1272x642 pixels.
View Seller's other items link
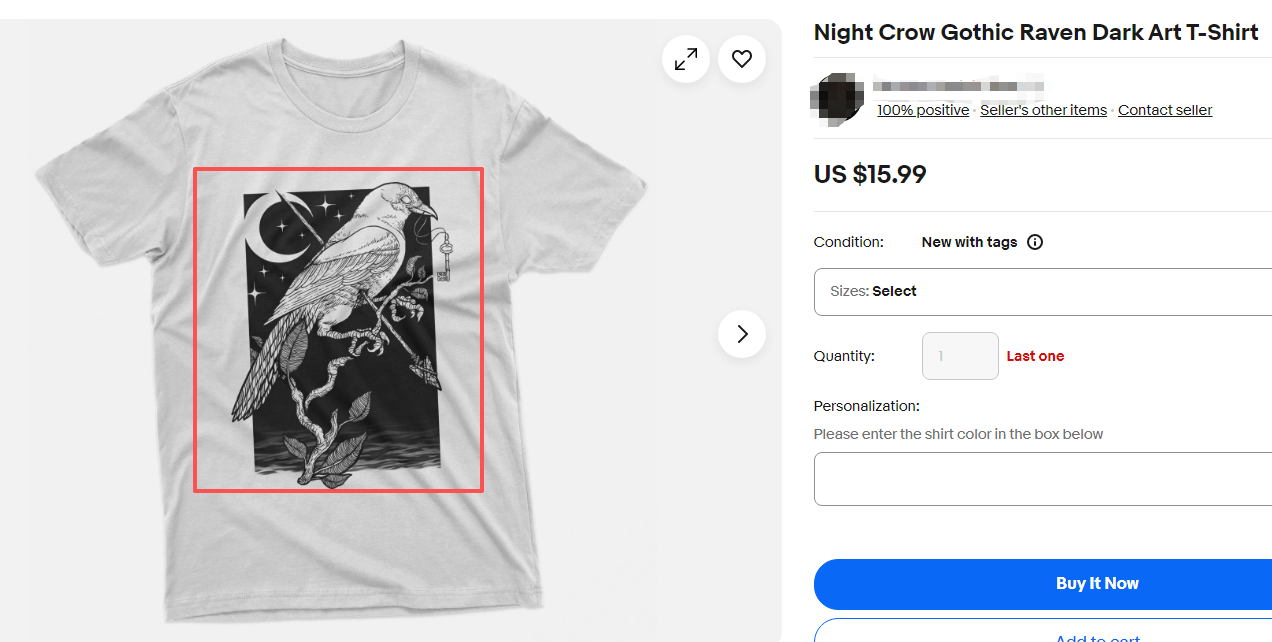click(x=1043, y=110)
